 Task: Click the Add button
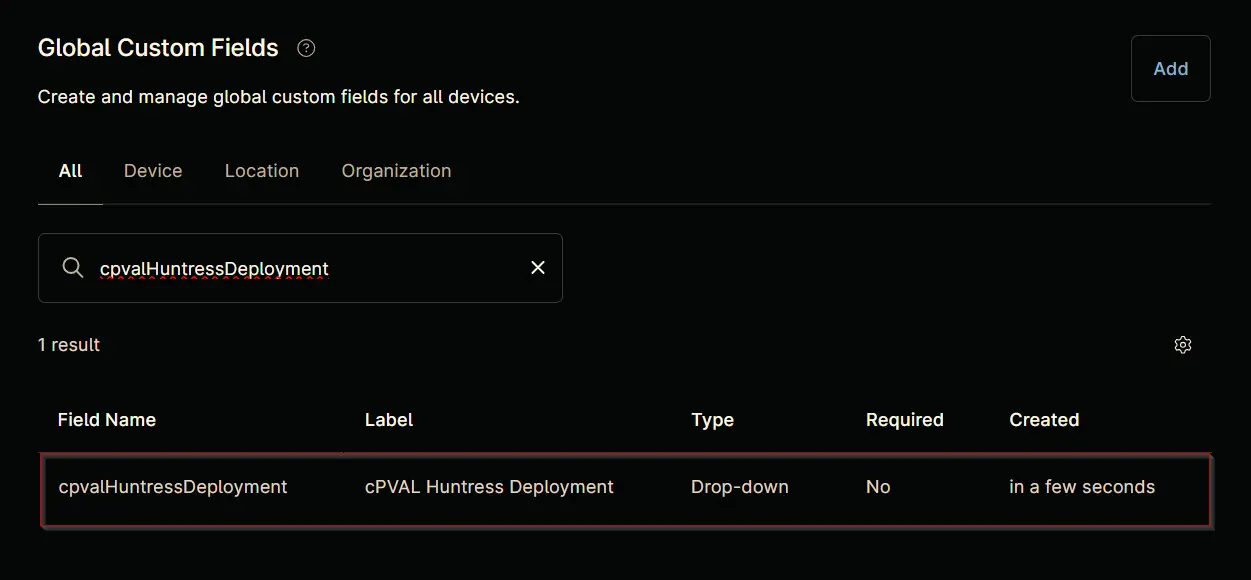[1171, 69]
